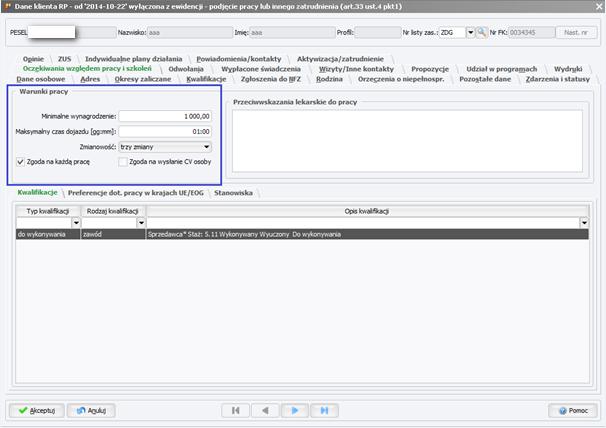Go to the previous record arrow
Image resolution: width=606 pixels, height=428 pixels.
[x=265, y=410]
